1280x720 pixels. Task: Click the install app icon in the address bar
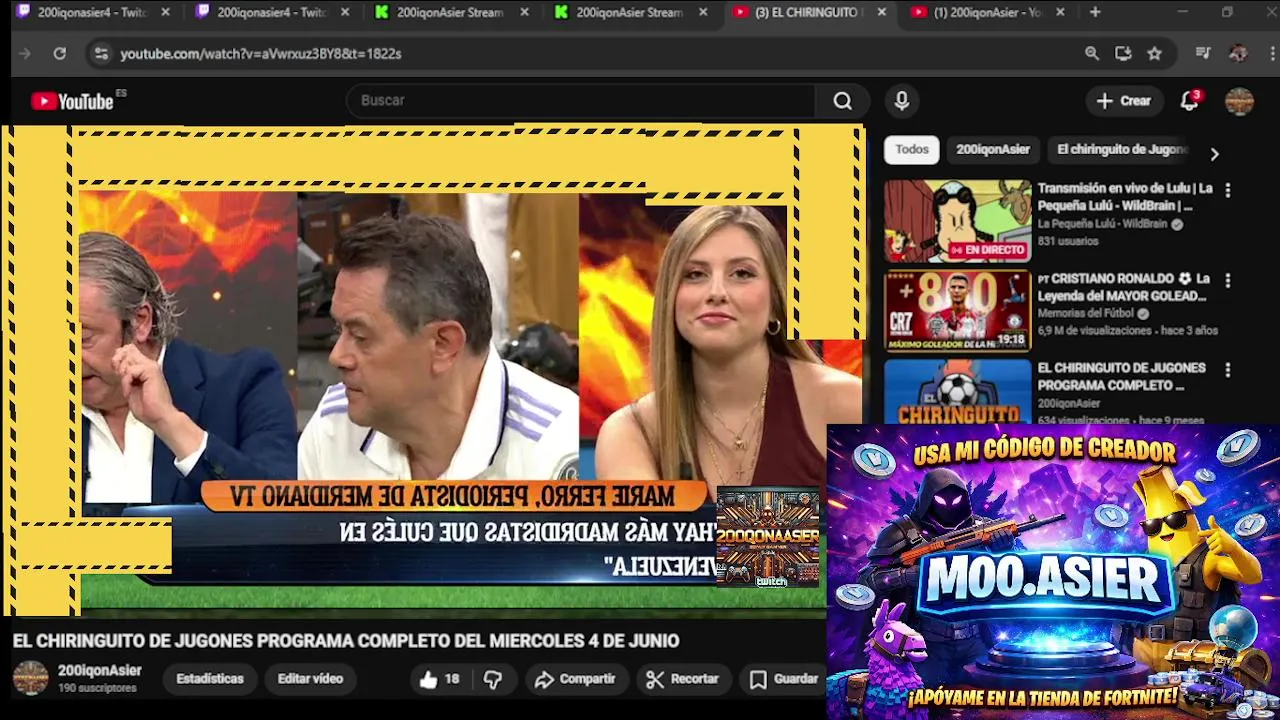pos(1123,54)
